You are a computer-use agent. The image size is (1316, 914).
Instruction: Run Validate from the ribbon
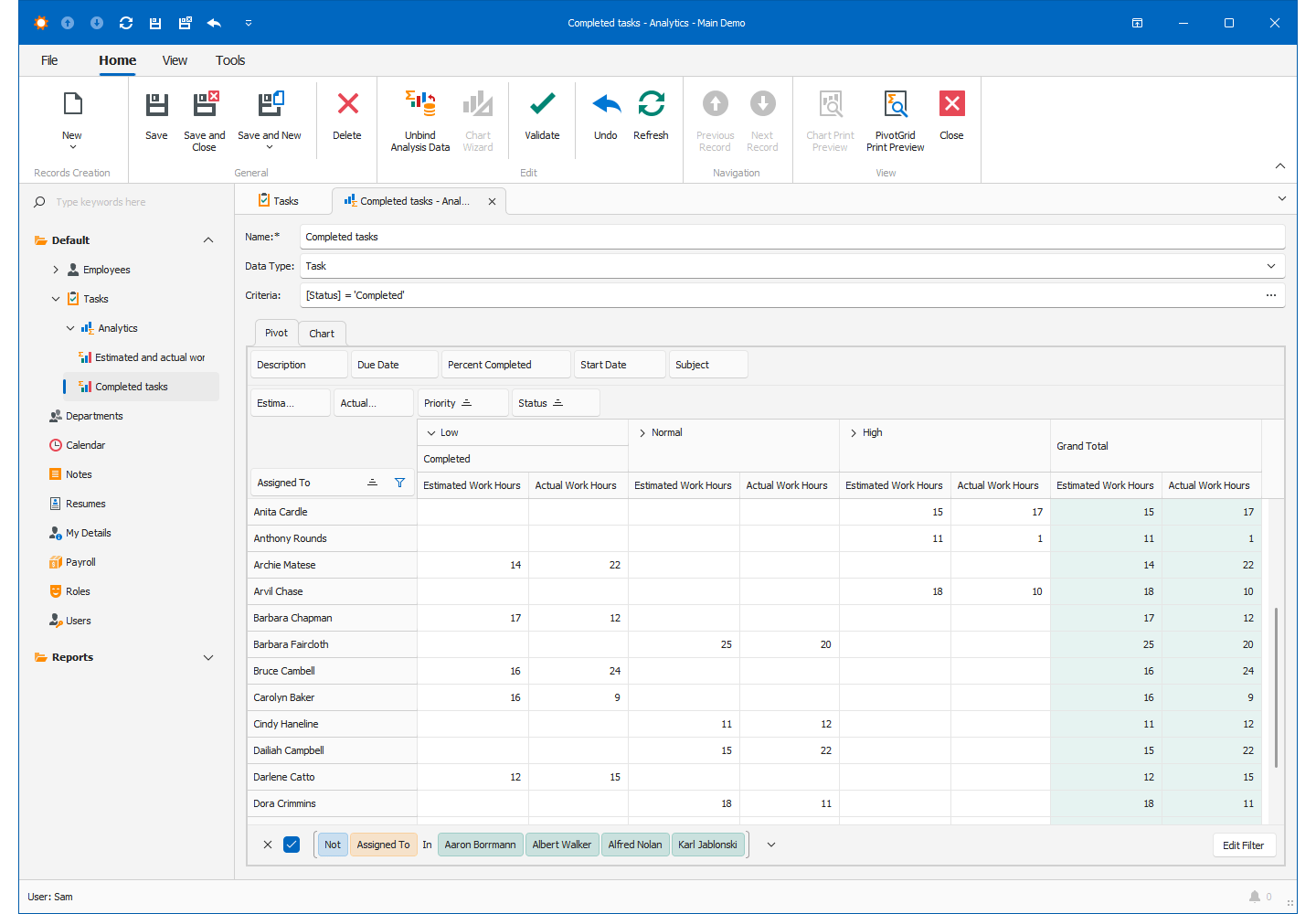click(x=542, y=104)
